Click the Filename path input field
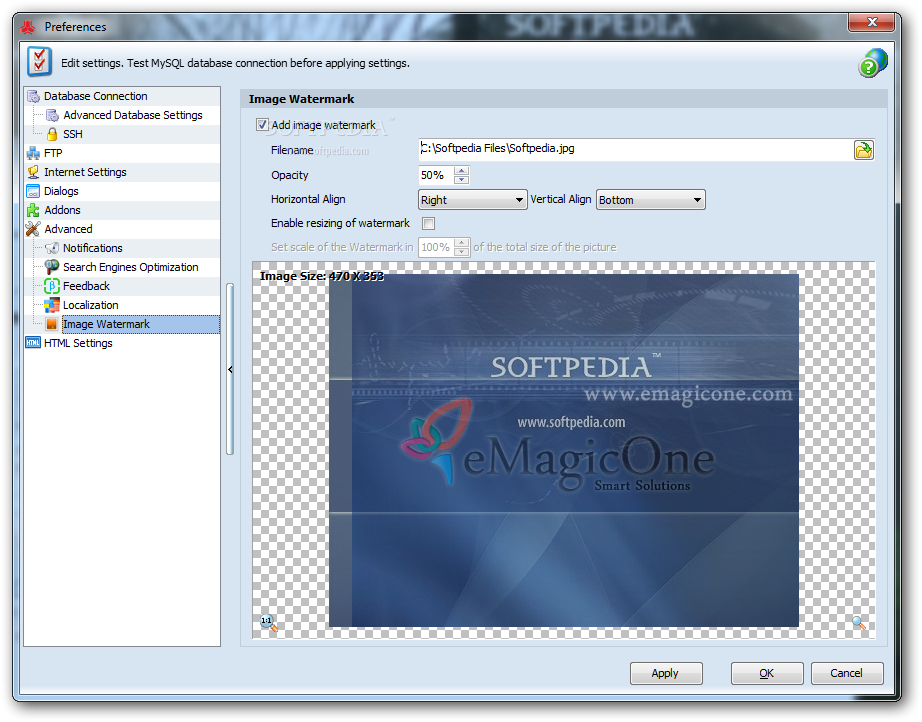 635,150
